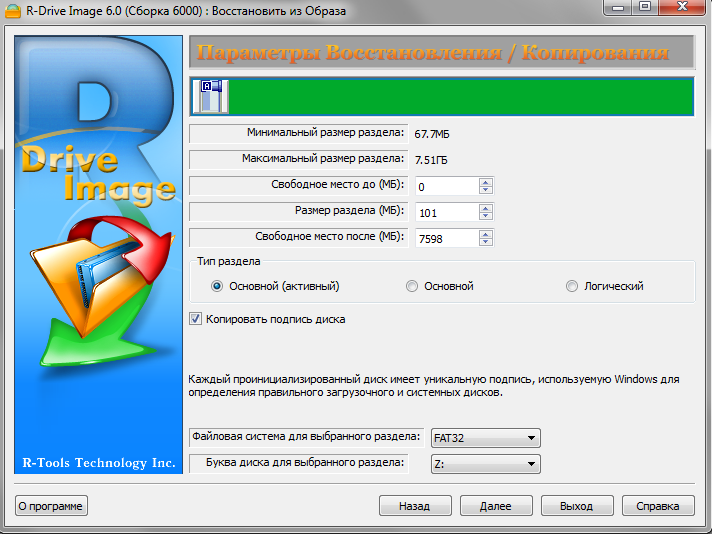
Task: Close the R-Drive Image window
Action: (682, 7)
